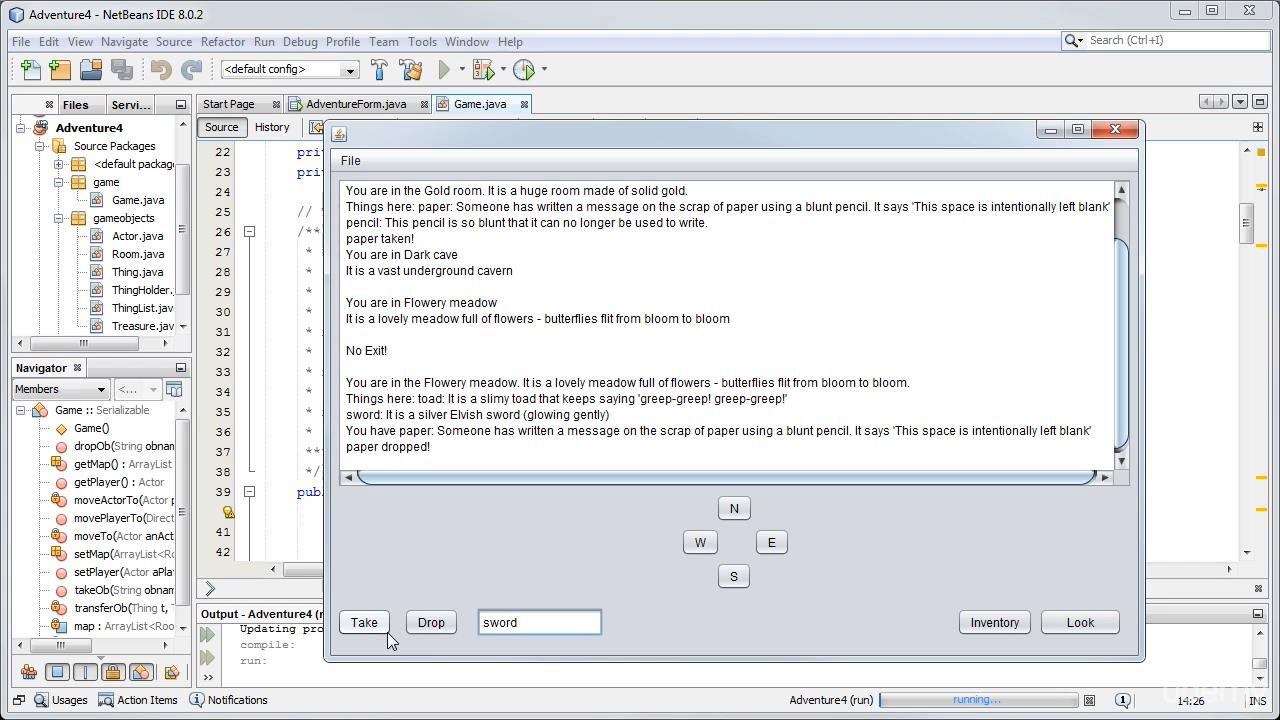This screenshot has width=1280, height=720.
Task: Click the Adventure4 running progress bar
Action: tap(977, 700)
